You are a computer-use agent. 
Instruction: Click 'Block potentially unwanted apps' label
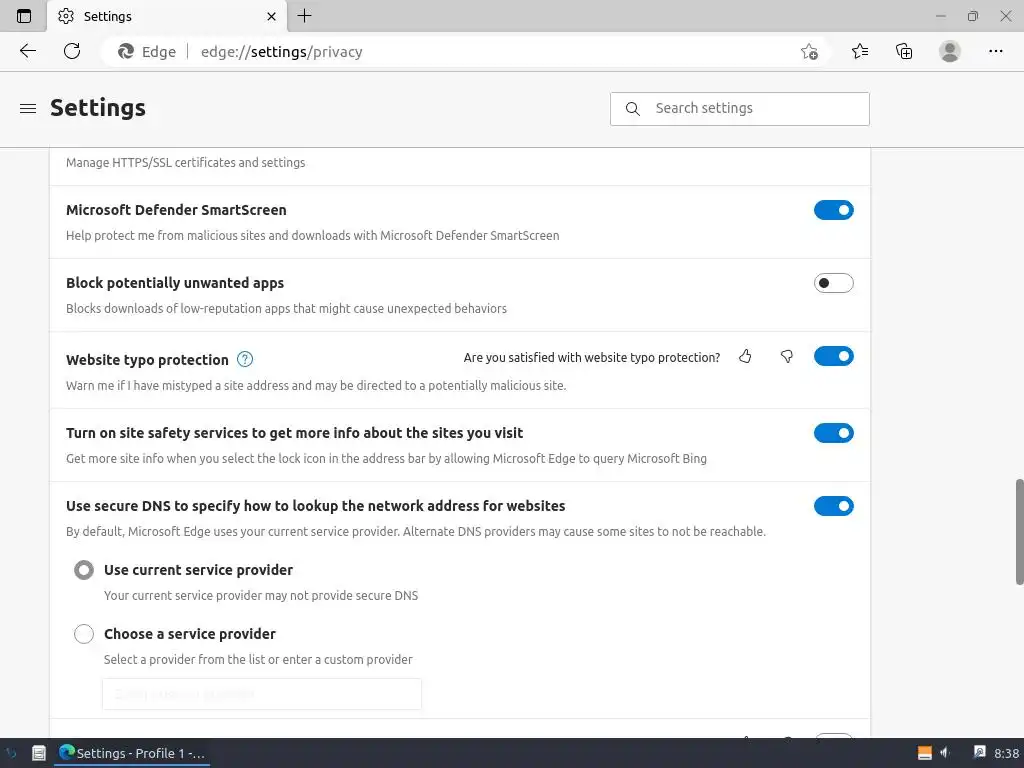click(175, 283)
